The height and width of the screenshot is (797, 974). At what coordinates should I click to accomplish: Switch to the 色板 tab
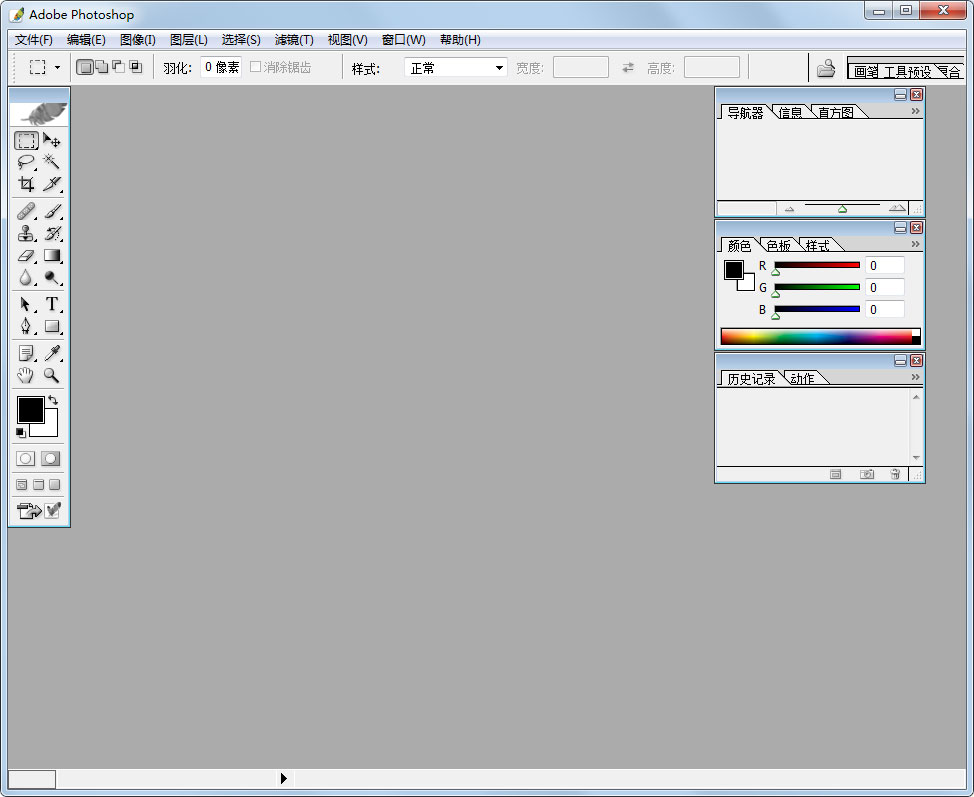778,245
